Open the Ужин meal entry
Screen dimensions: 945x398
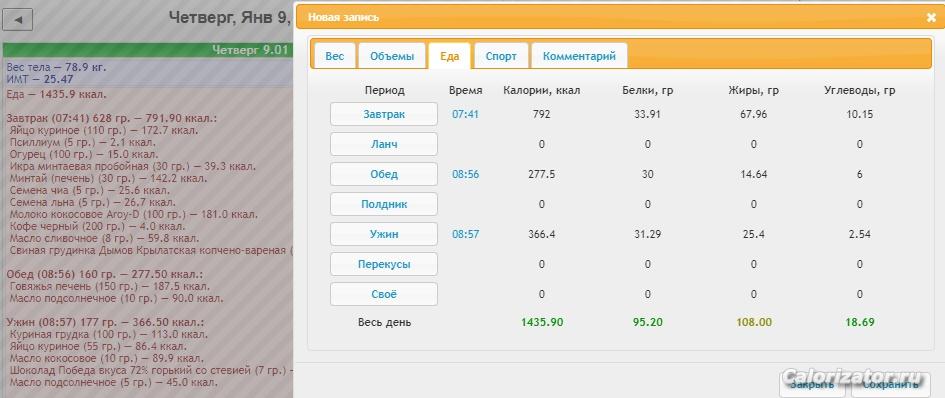coord(384,234)
